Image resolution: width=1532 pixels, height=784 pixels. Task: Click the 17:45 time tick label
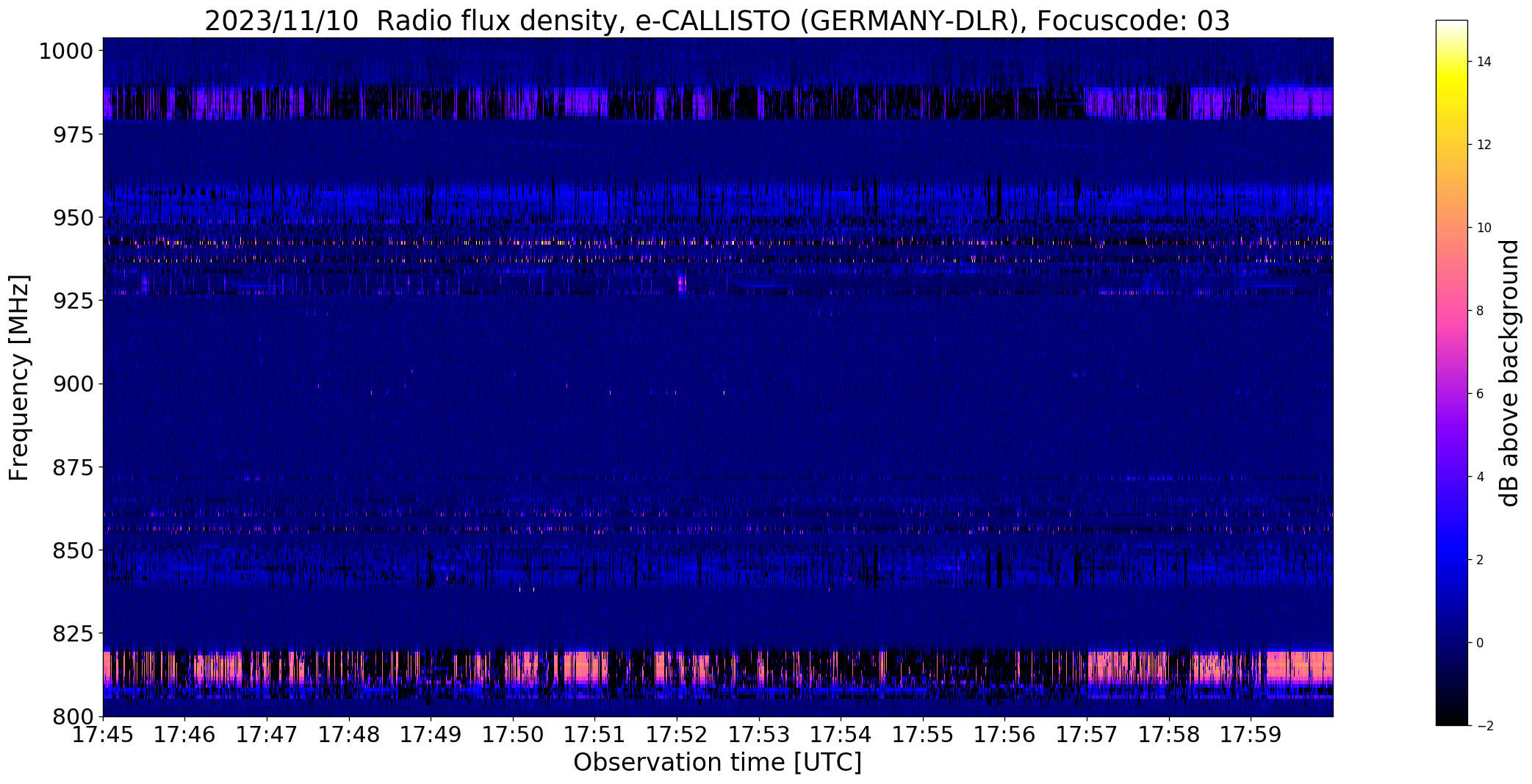(103, 735)
